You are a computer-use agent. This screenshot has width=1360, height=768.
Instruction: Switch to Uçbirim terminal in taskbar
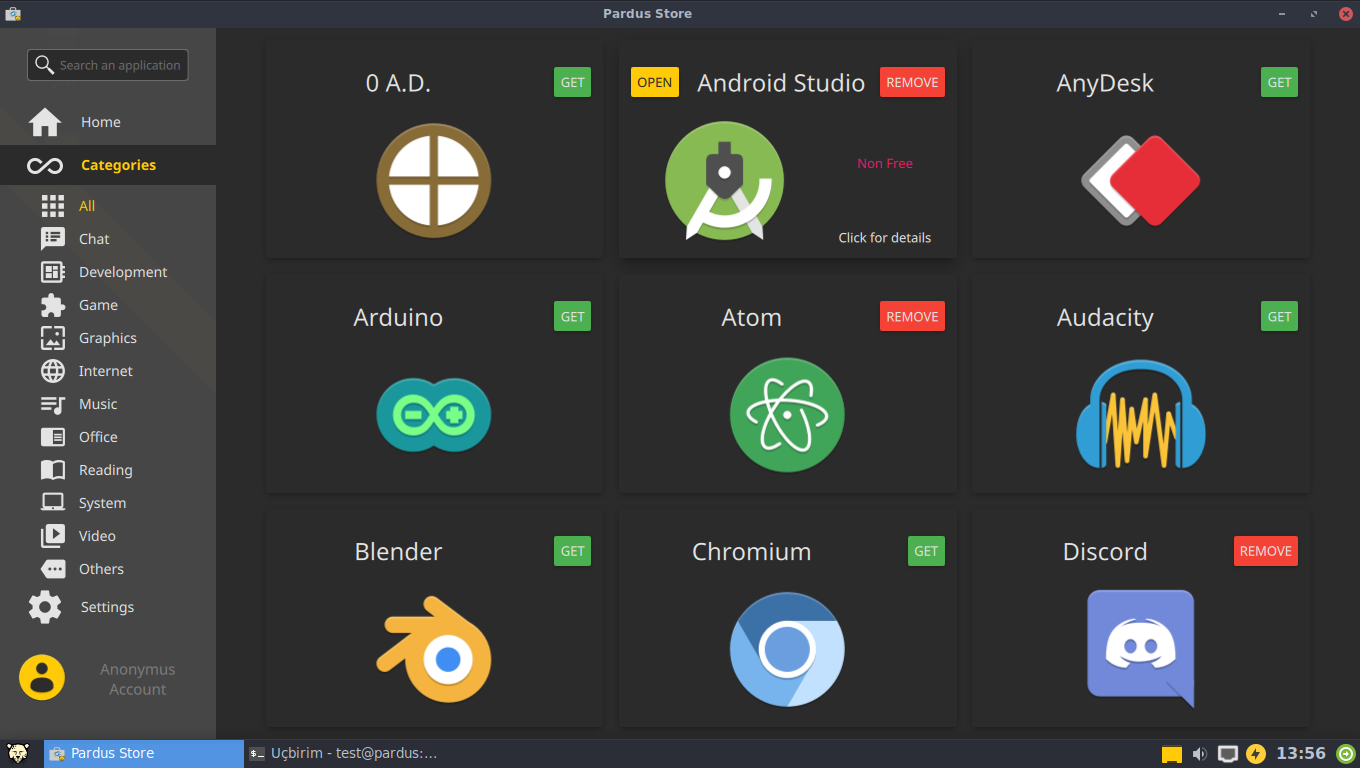coord(343,753)
